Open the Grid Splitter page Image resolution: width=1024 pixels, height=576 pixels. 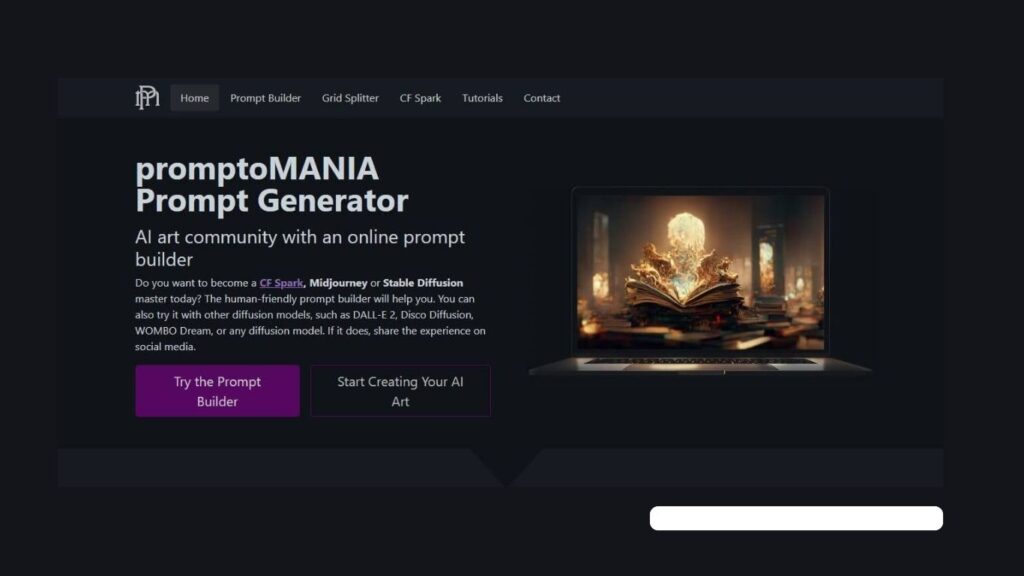pyautogui.click(x=350, y=98)
